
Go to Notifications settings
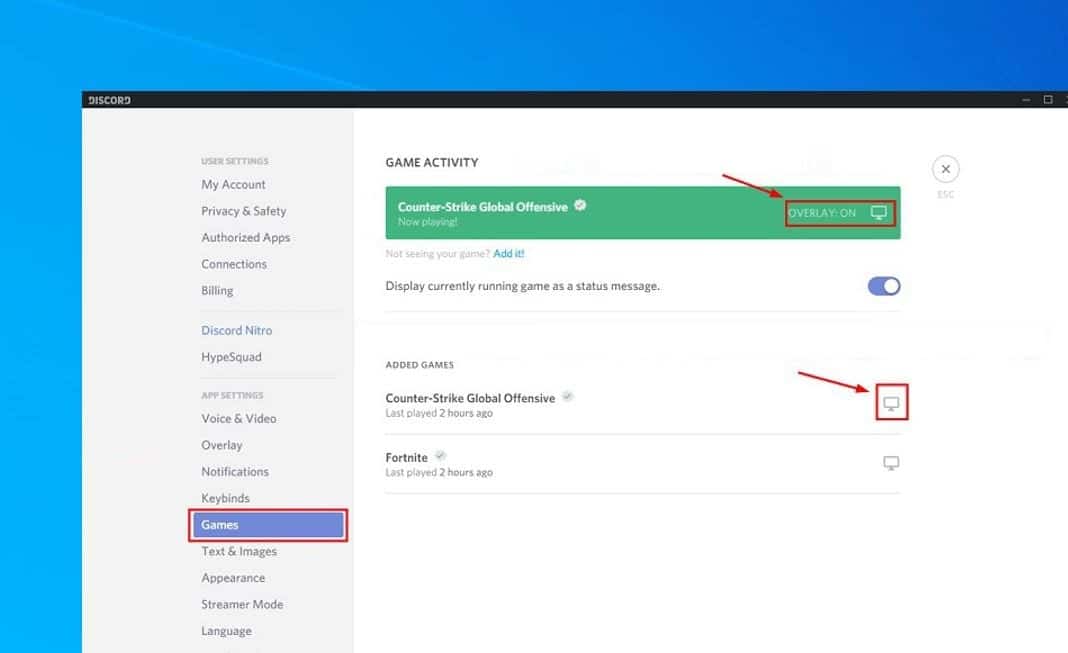(234, 472)
